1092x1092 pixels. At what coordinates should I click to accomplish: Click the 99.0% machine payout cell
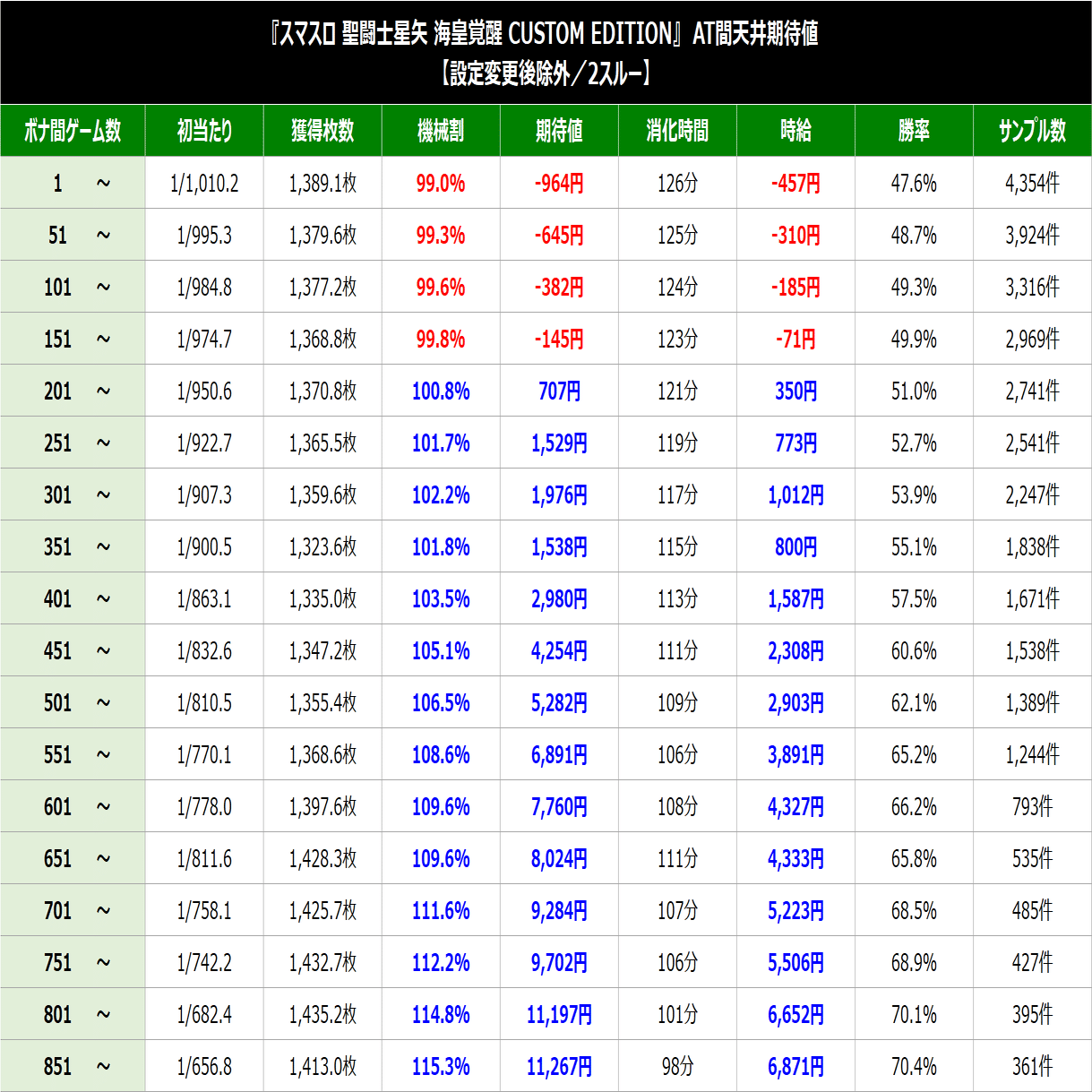(441, 184)
